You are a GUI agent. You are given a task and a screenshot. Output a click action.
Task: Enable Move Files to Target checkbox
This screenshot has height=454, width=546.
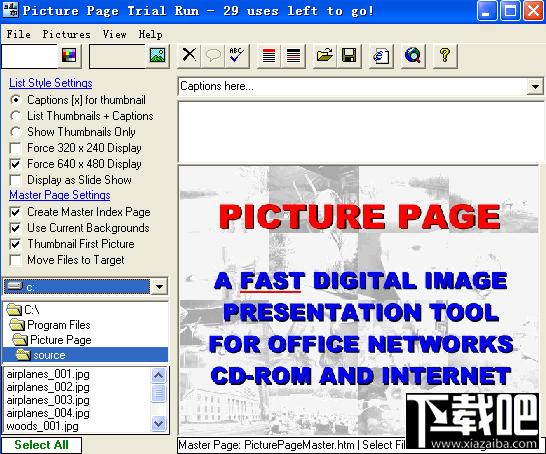coord(15,260)
